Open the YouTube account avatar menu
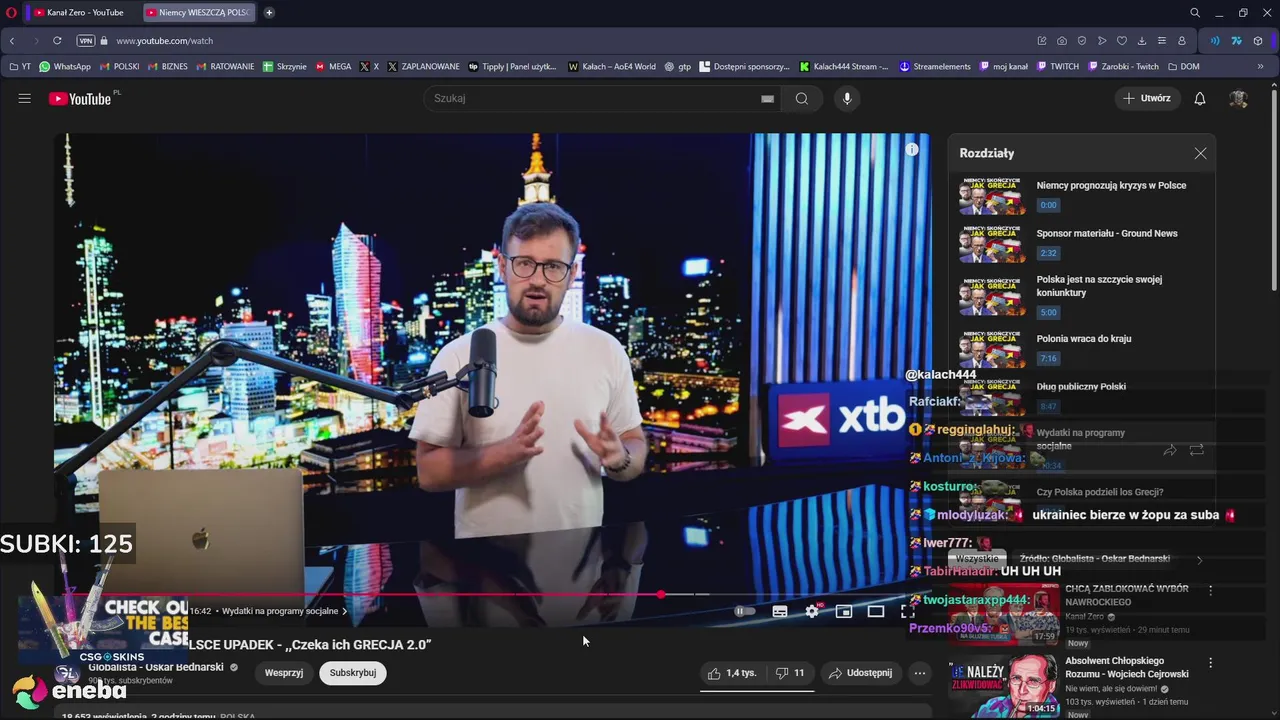The width and height of the screenshot is (1280, 720). pyautogui.click(x=1238, y=98)
